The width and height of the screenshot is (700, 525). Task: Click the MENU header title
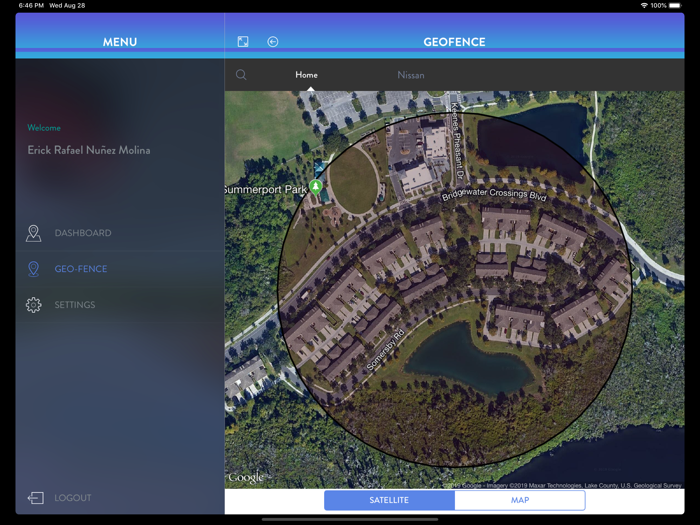120,42
